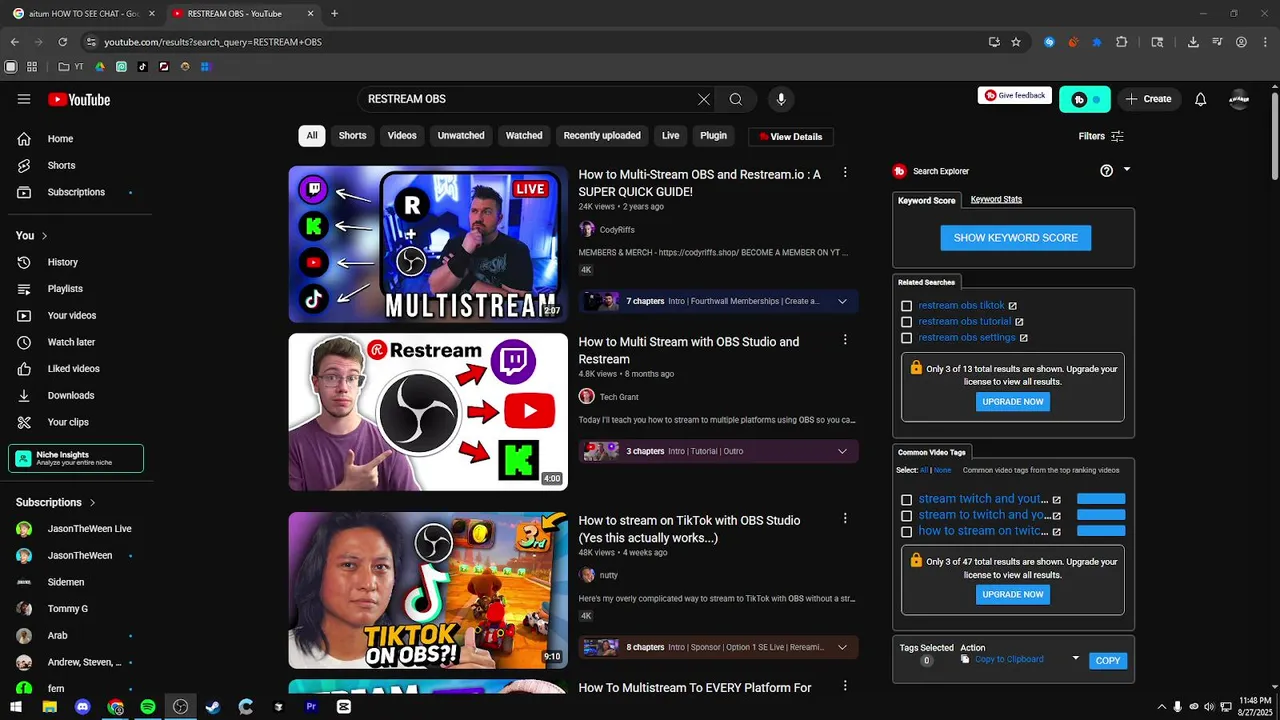Open 'restream obs tiktok' external link icon
Image resolution: width=1280 pixels, height=720 pixels.
coord(1012,306)
